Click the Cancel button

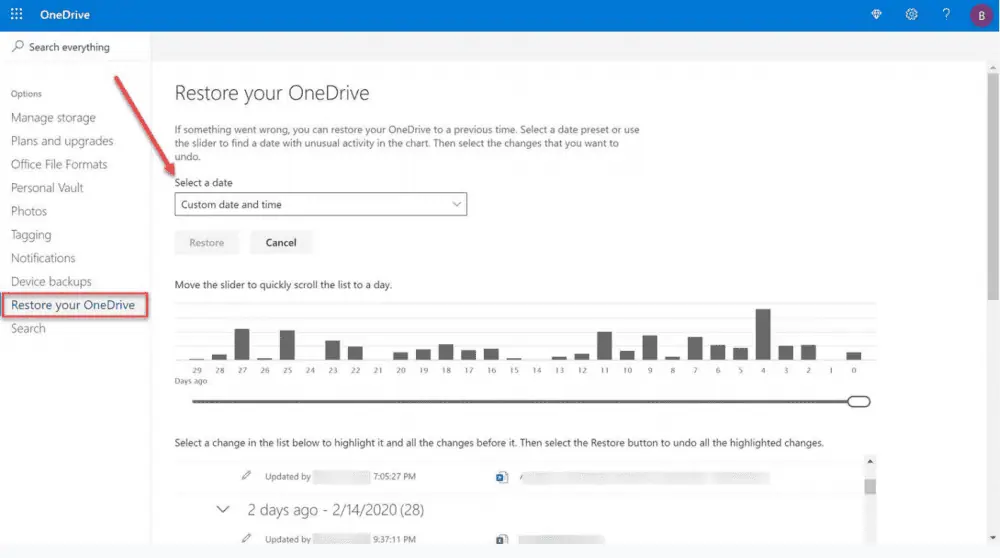[x=281, y=242]
